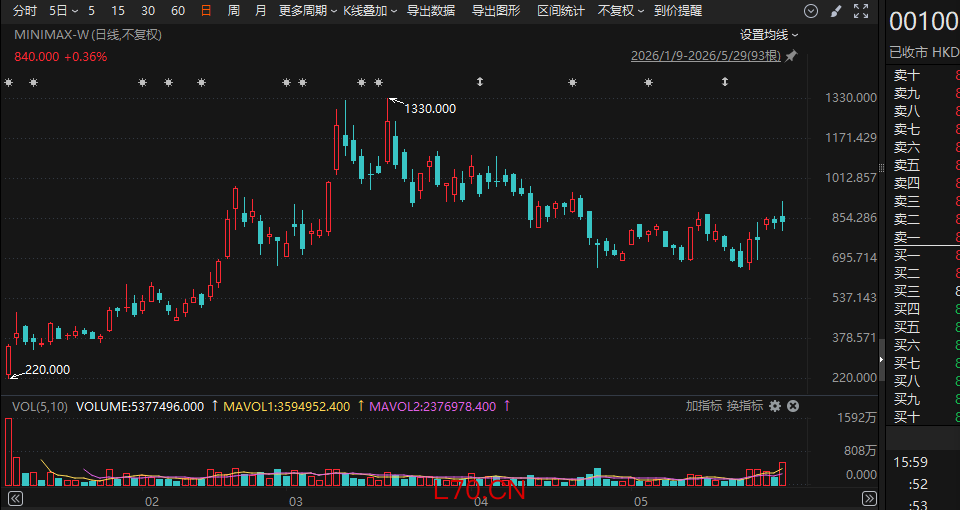Open the 不复权 adjustment dropdown

point(621,11)
